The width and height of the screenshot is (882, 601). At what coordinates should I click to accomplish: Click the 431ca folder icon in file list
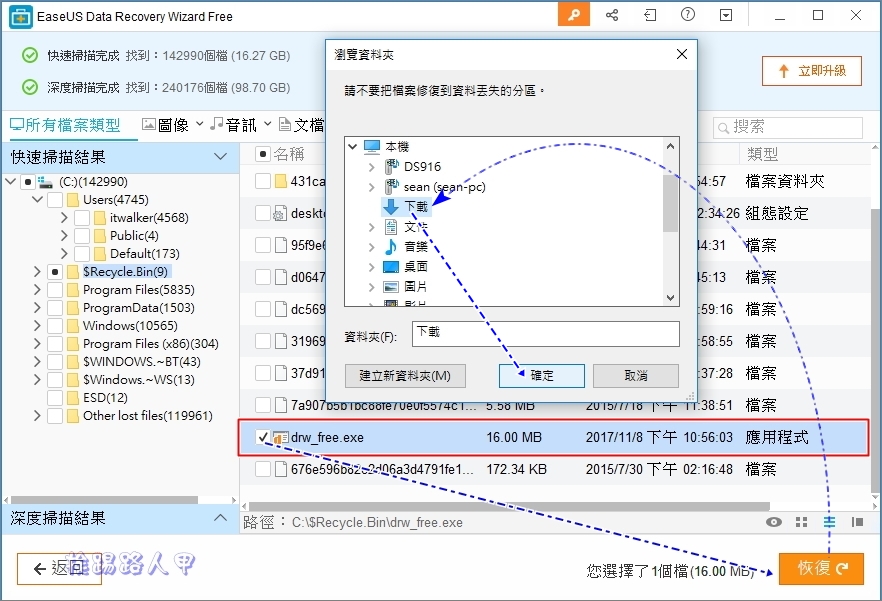tap(281, 181)
